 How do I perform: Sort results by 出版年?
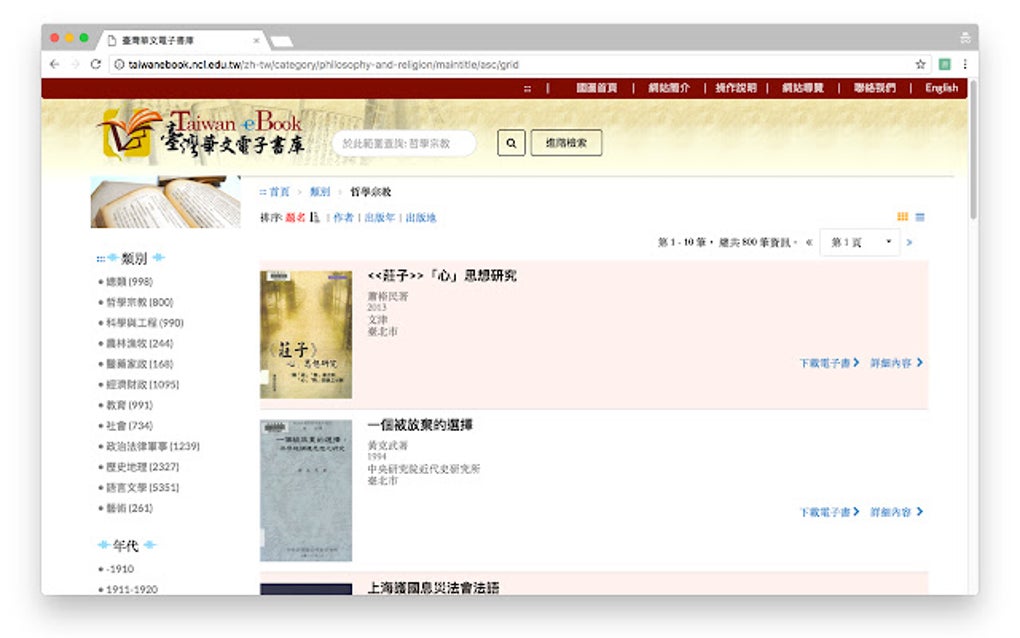pyautogui.click(x=379, y=217)
